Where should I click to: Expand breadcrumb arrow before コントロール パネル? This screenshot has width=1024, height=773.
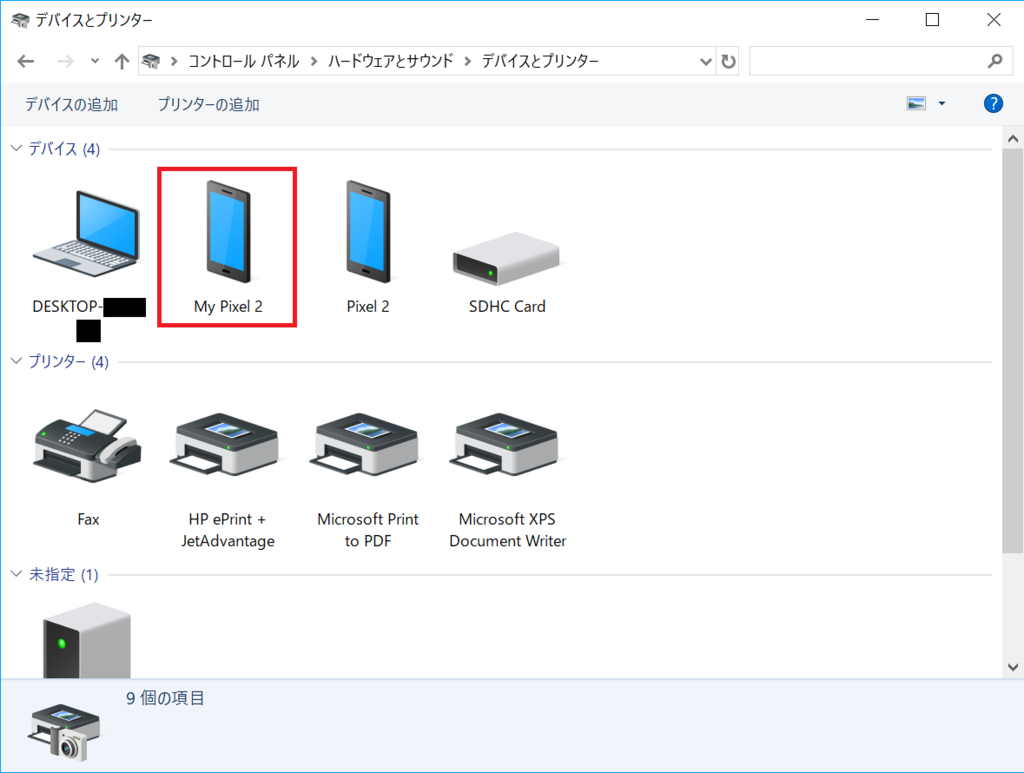(174, 61)
